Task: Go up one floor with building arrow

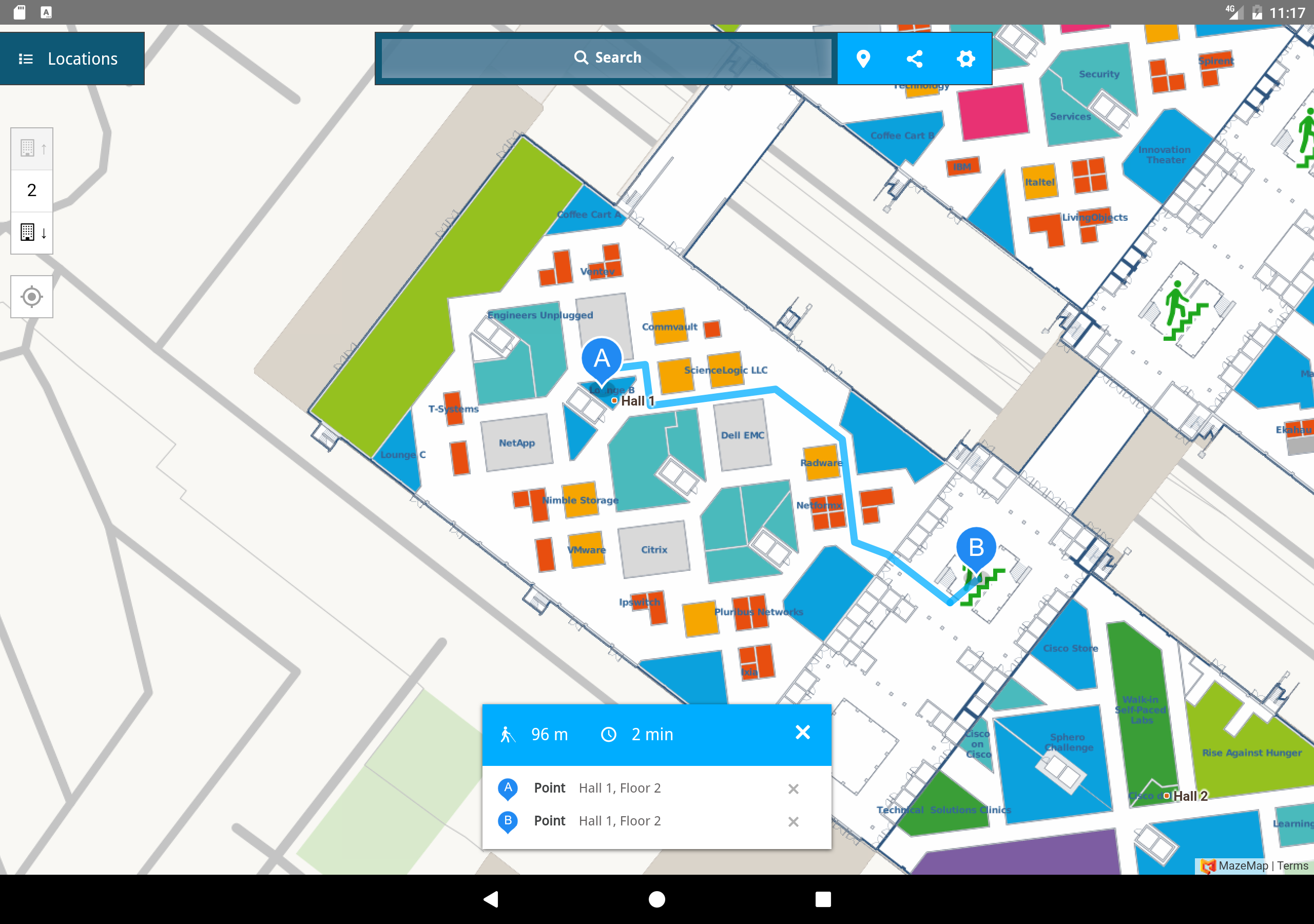Action: pyautogui.click(x=32, y=149)
